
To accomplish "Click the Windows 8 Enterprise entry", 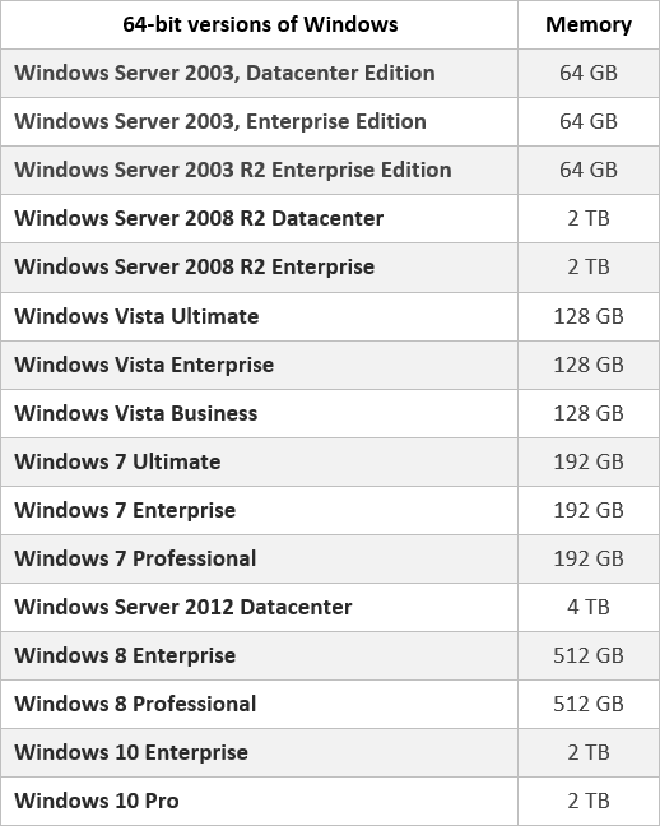I will point(125,656).
